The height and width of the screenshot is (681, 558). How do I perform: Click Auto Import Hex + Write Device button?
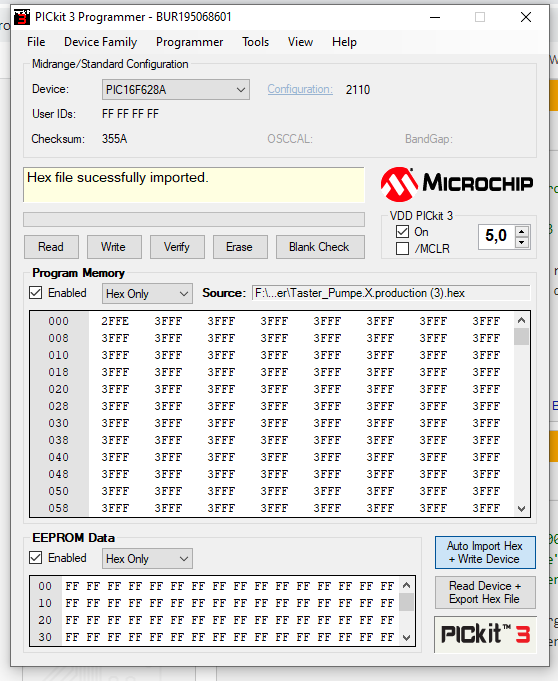point(485,552)
